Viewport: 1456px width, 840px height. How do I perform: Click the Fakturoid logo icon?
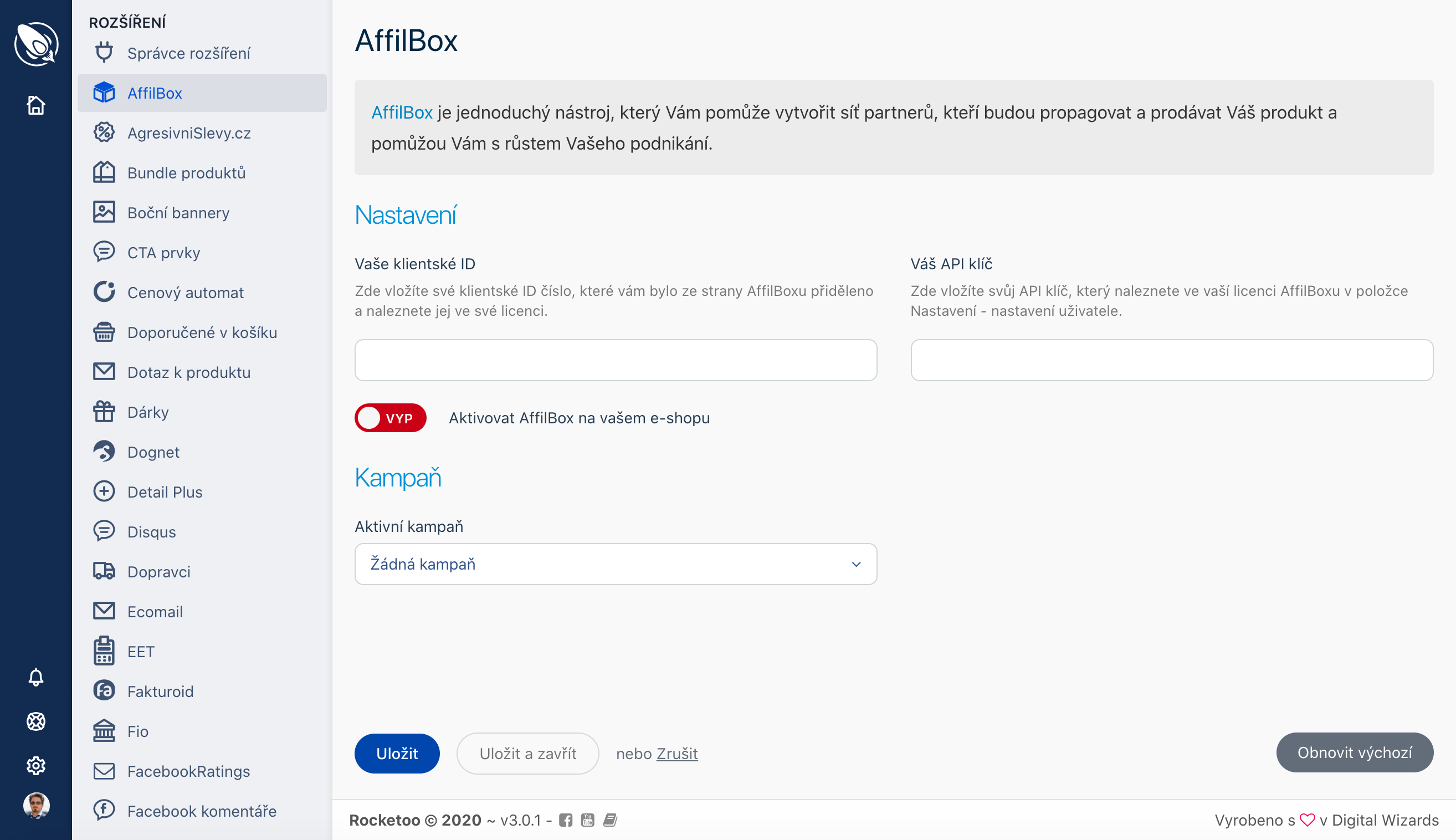click(x=104, y=690)
